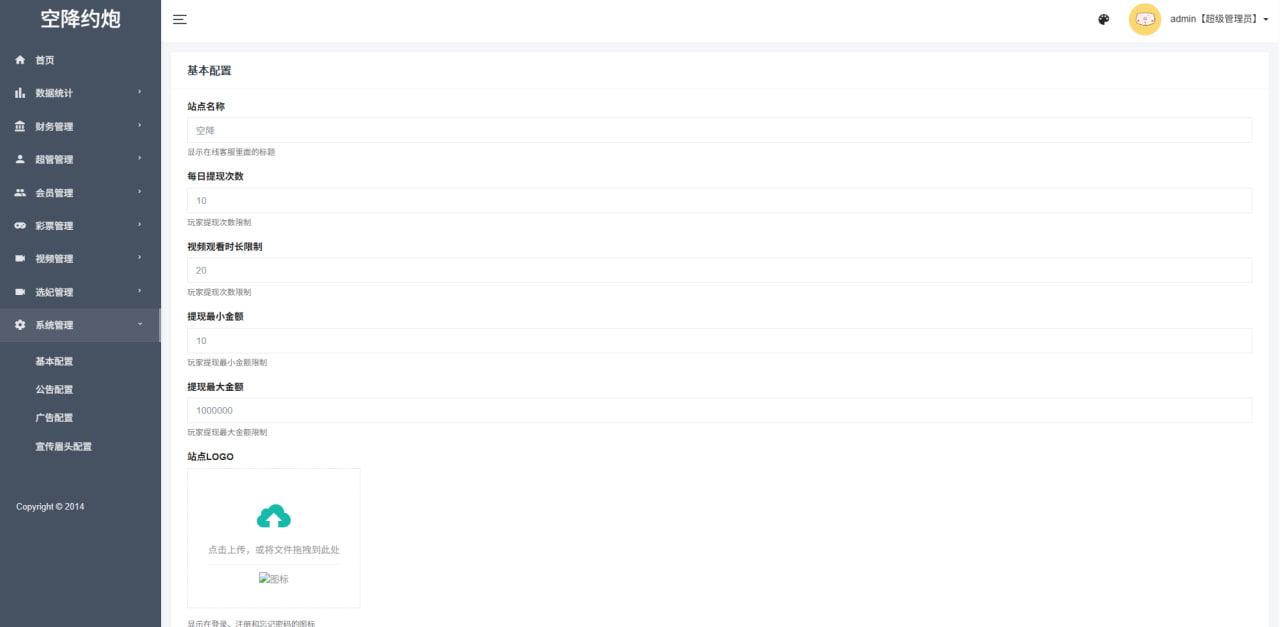The width and height of the screenshot is (1280, 627).
Task: Click the gear icon for 系统管理
Action: (x=20, y=325)
